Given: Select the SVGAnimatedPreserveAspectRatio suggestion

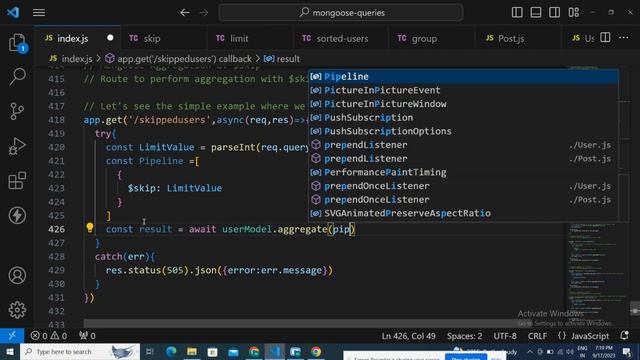Looking at the screenshot, I should click(x=463, y=213).
